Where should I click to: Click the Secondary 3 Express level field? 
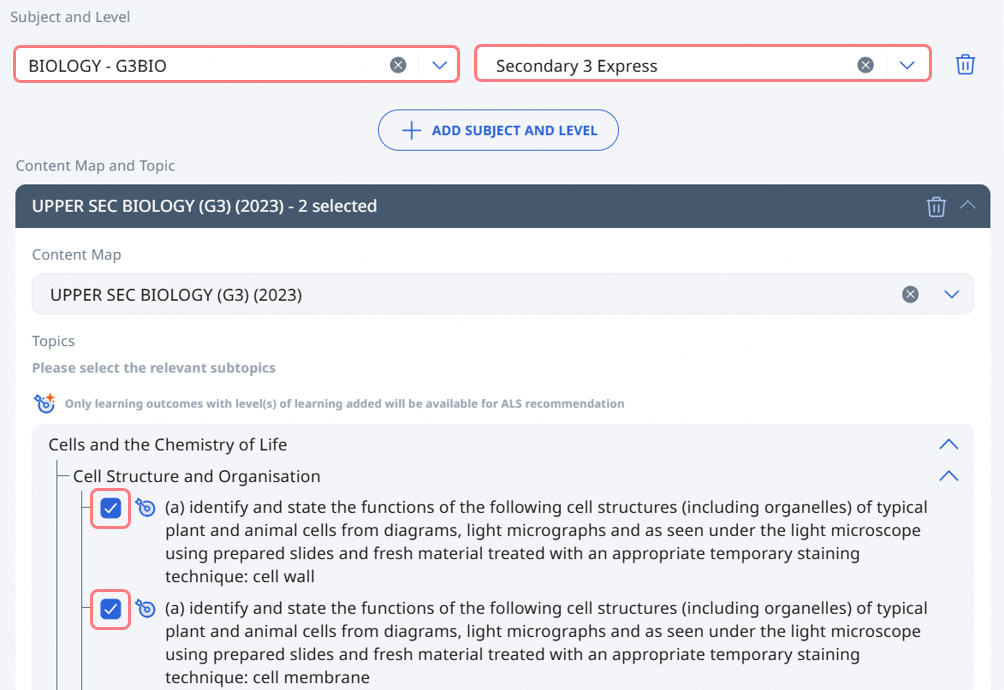(702, 65)
